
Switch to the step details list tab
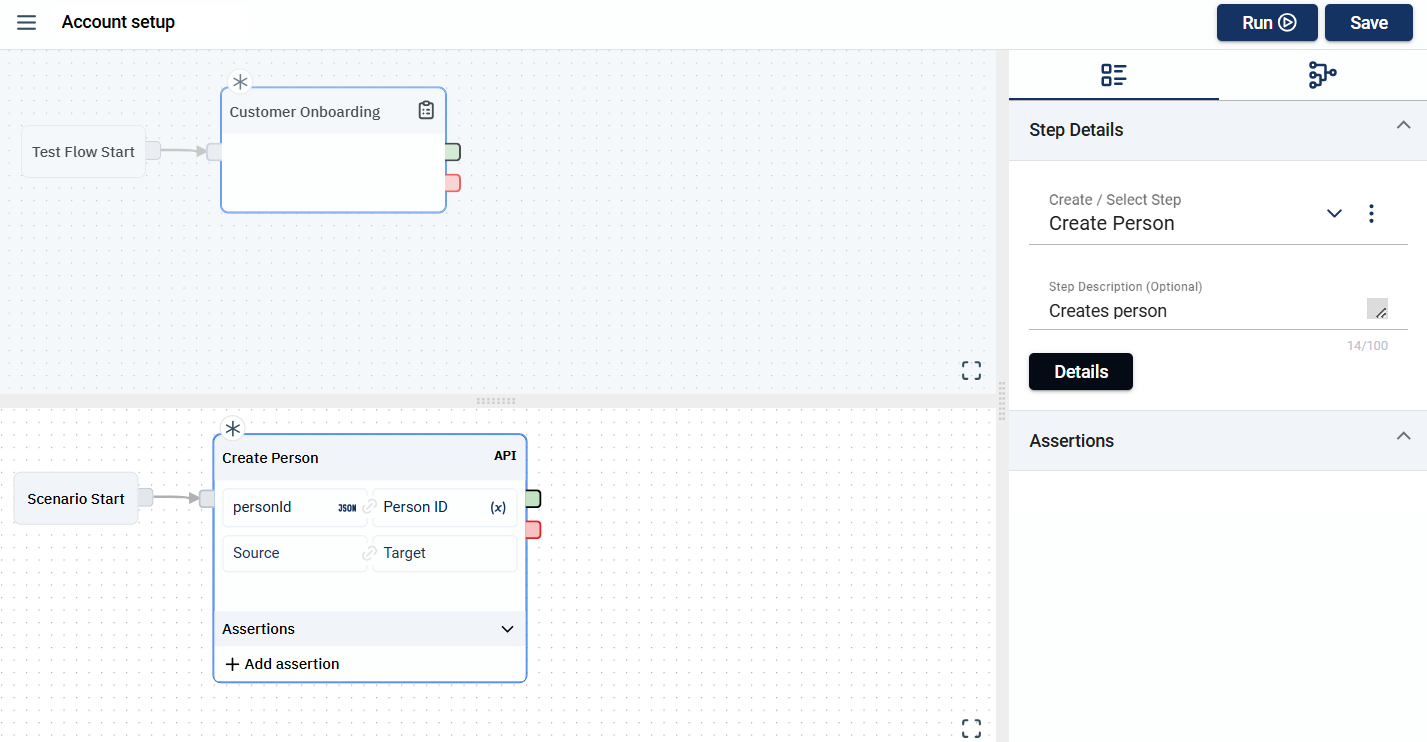tap(1113, 75)
